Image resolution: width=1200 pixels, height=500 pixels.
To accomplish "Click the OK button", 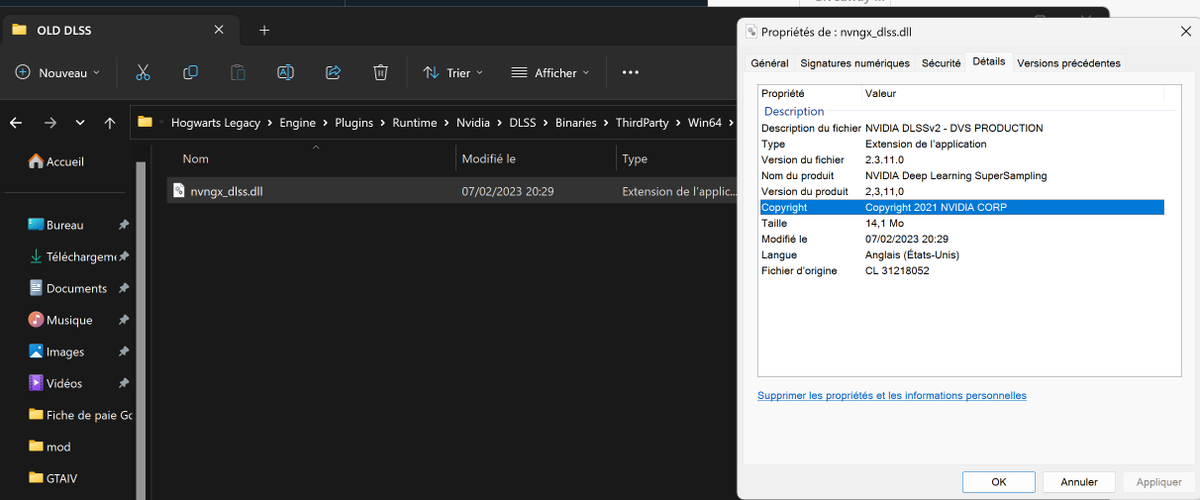I will pyautogui.click(x=998, y=482).
